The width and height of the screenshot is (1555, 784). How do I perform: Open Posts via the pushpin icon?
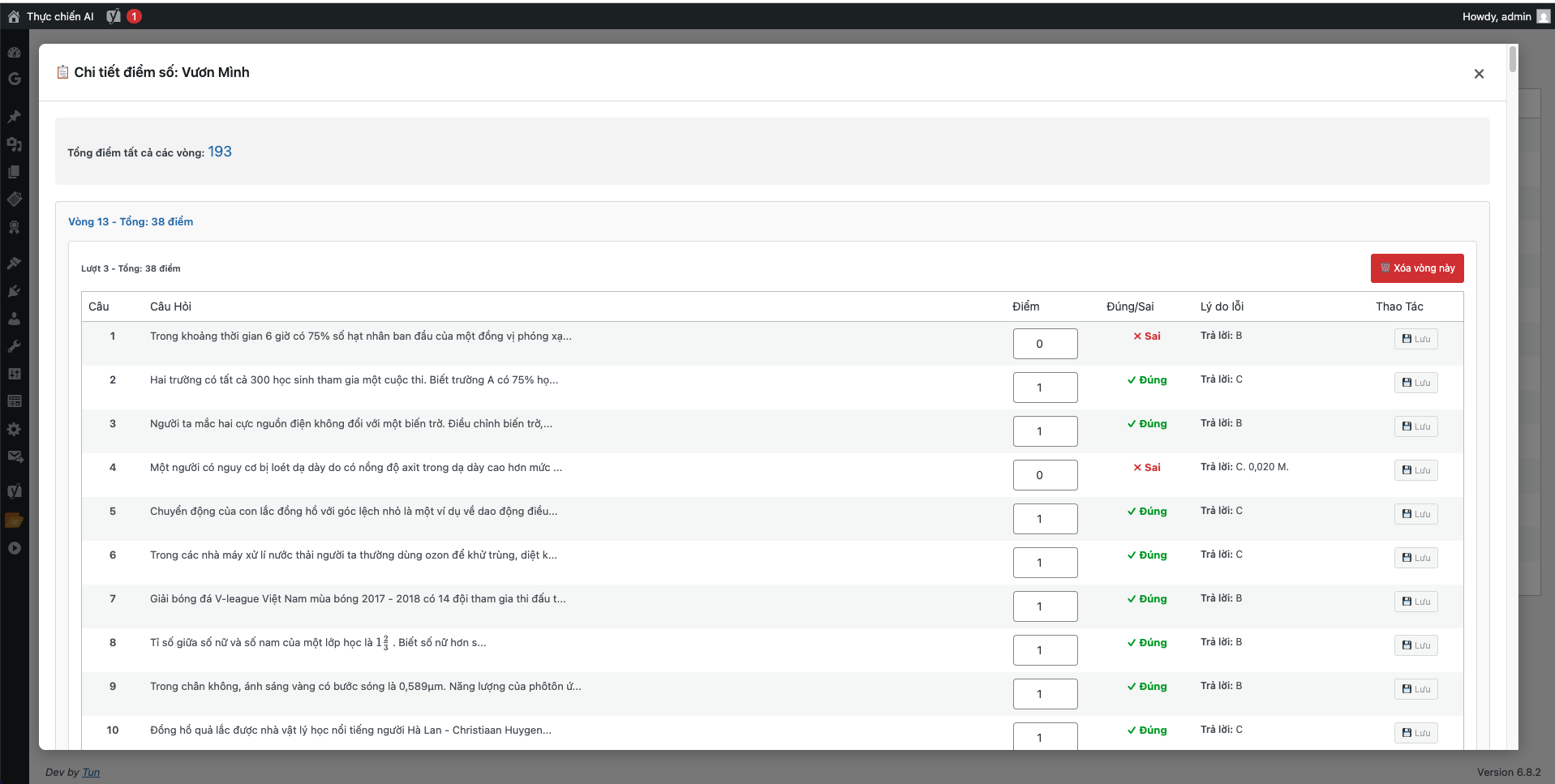tap(14, 117)
